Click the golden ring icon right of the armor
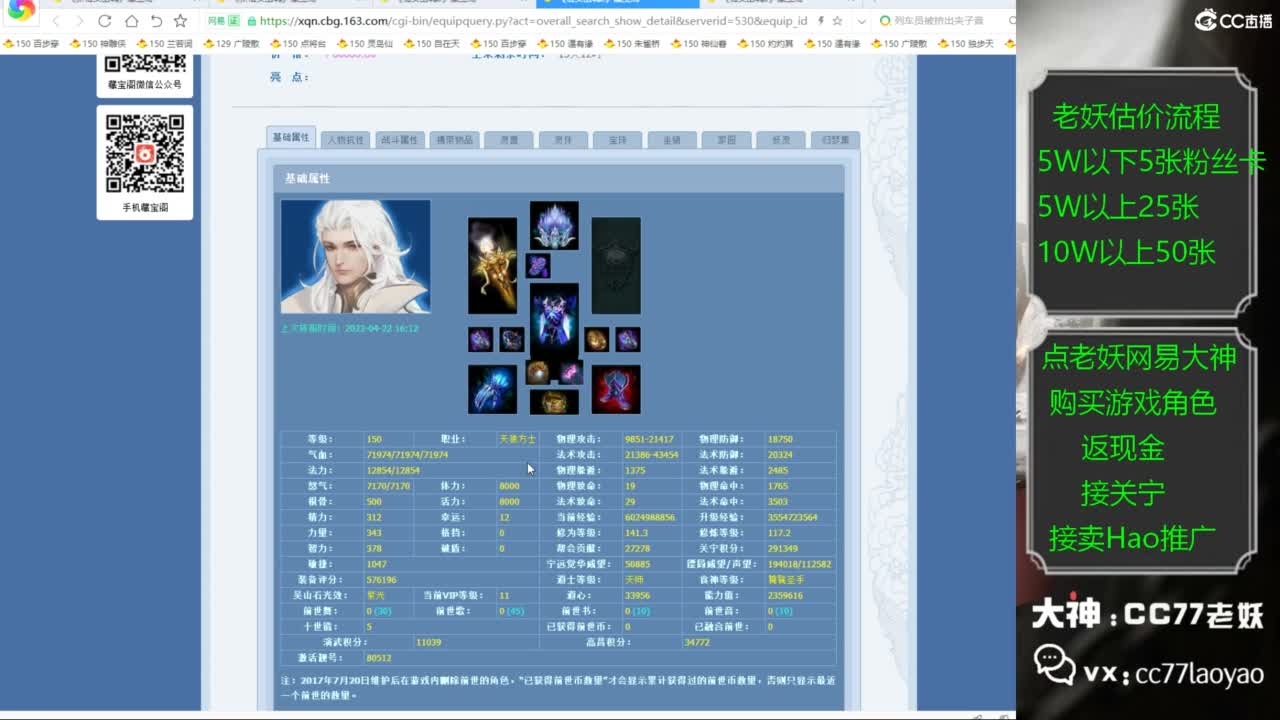This screenshot has width=1280, height=720. 596,340
